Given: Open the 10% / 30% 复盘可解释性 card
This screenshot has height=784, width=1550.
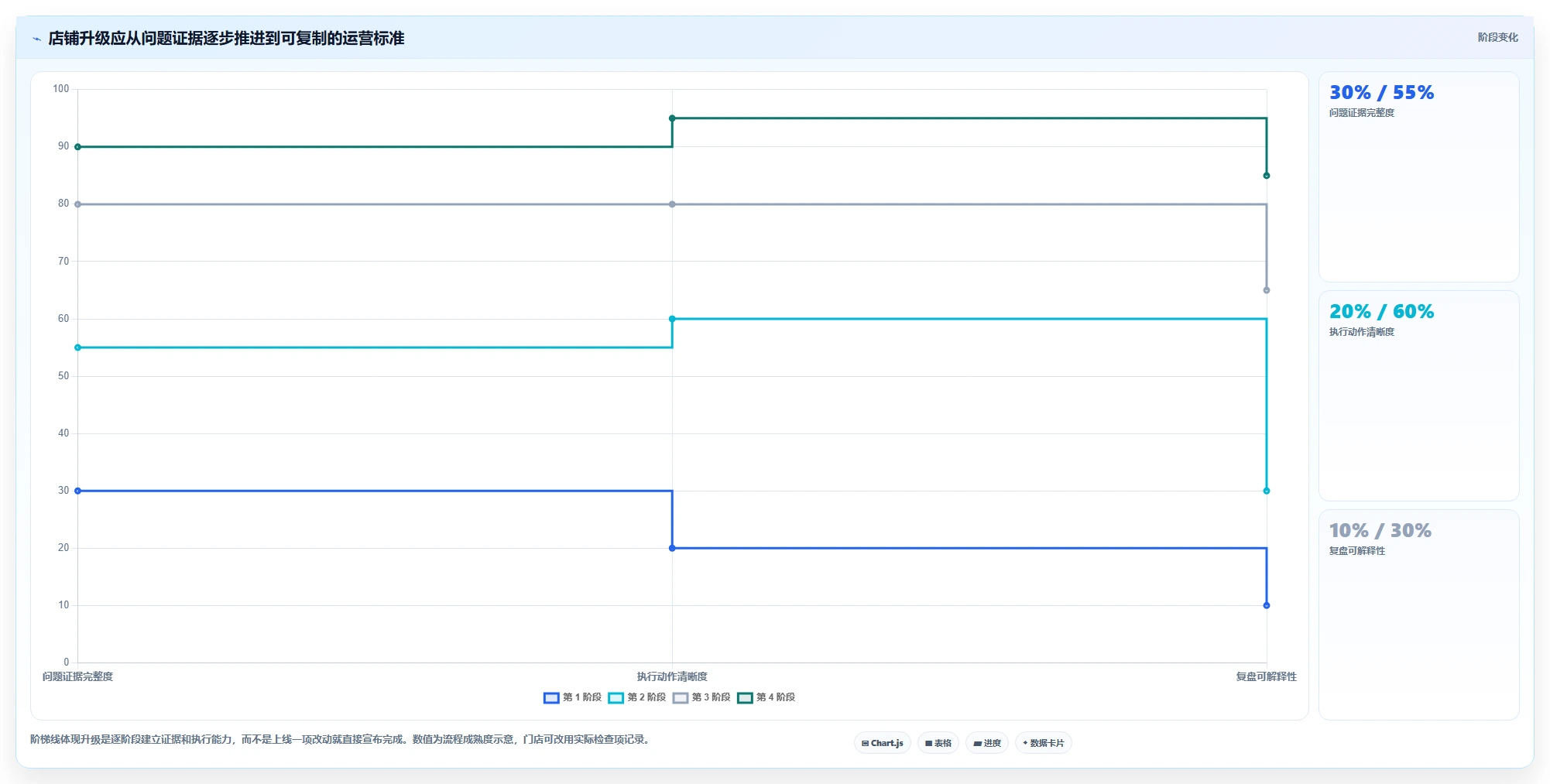Looking at the screenshot, I should (1418, 615).
